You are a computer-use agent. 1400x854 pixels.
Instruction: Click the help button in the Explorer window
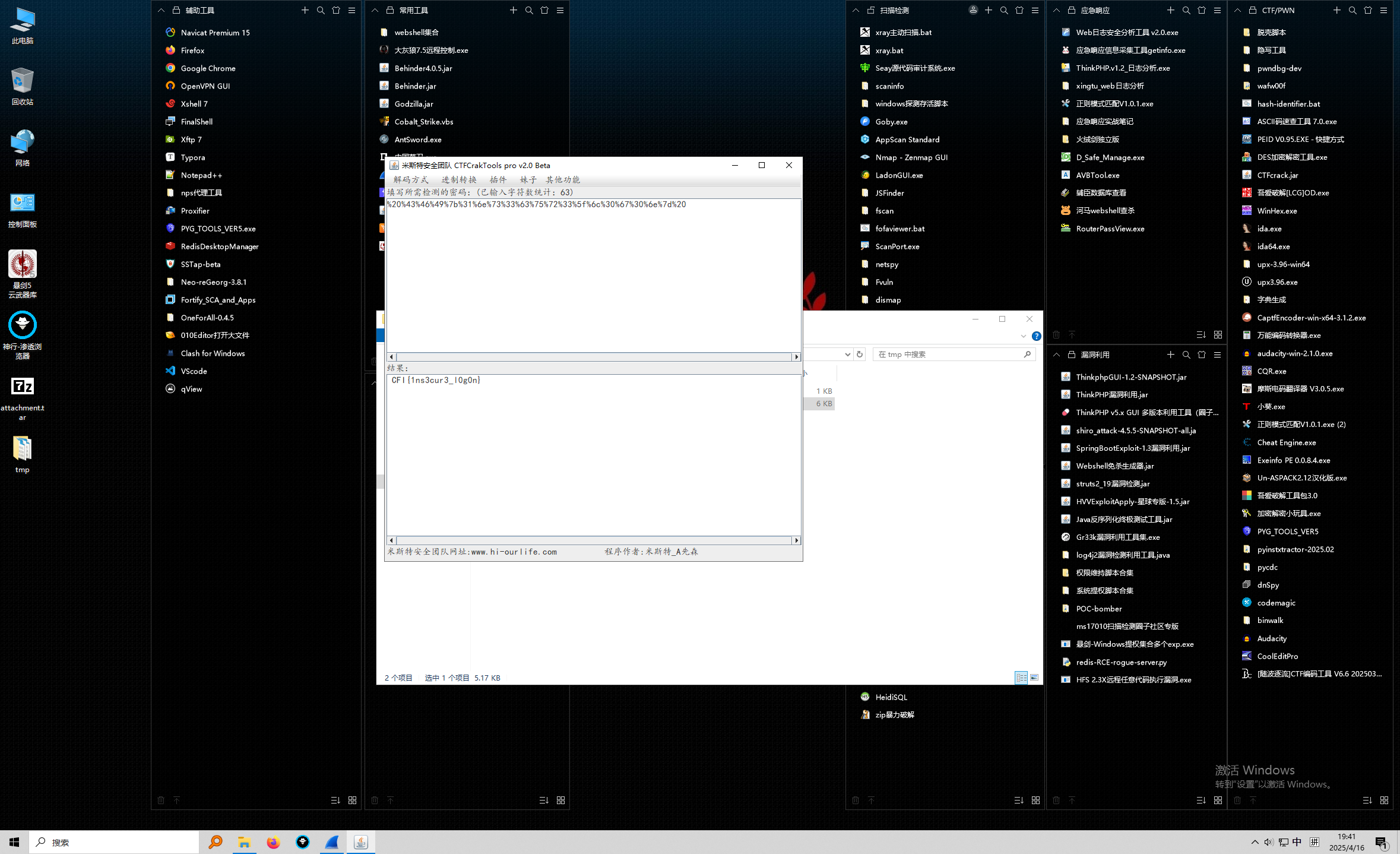click(1037, 336)
